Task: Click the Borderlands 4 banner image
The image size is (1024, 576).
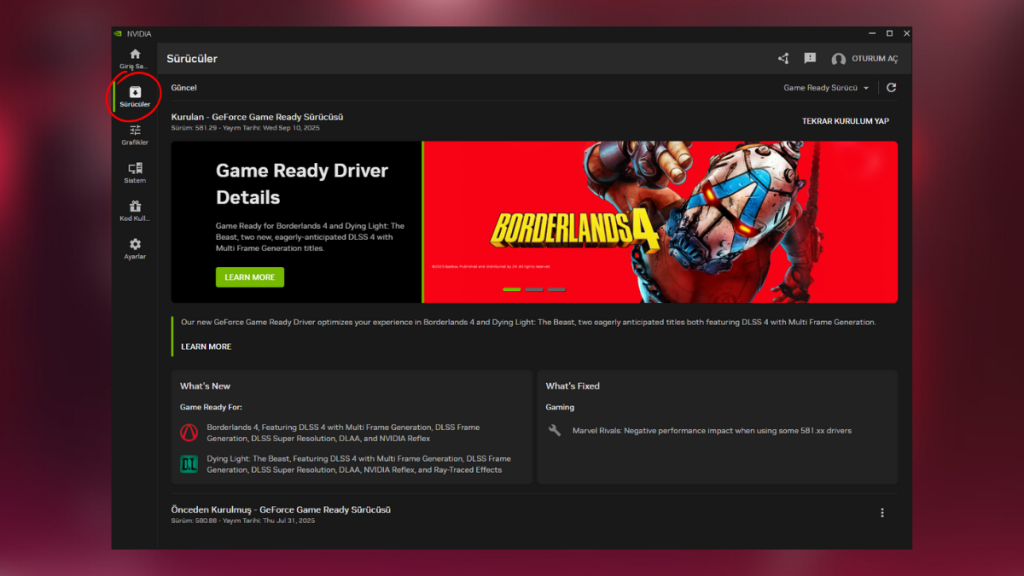Action: click(661, 222)
